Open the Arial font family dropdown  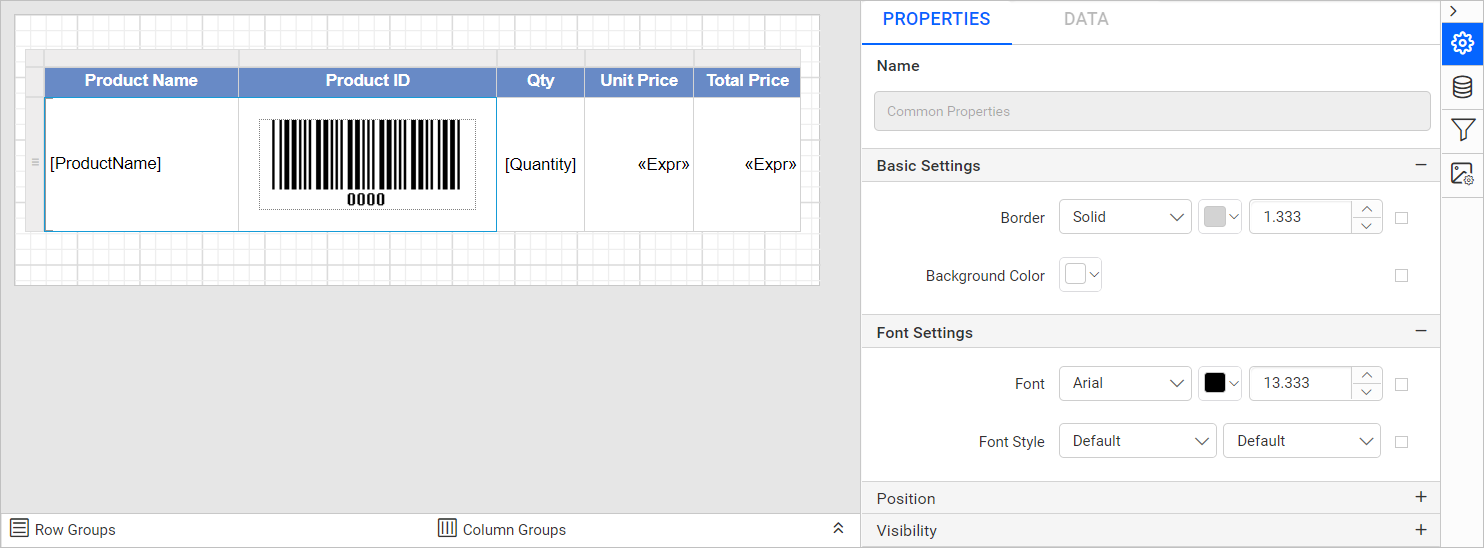tap(1125, 383)
